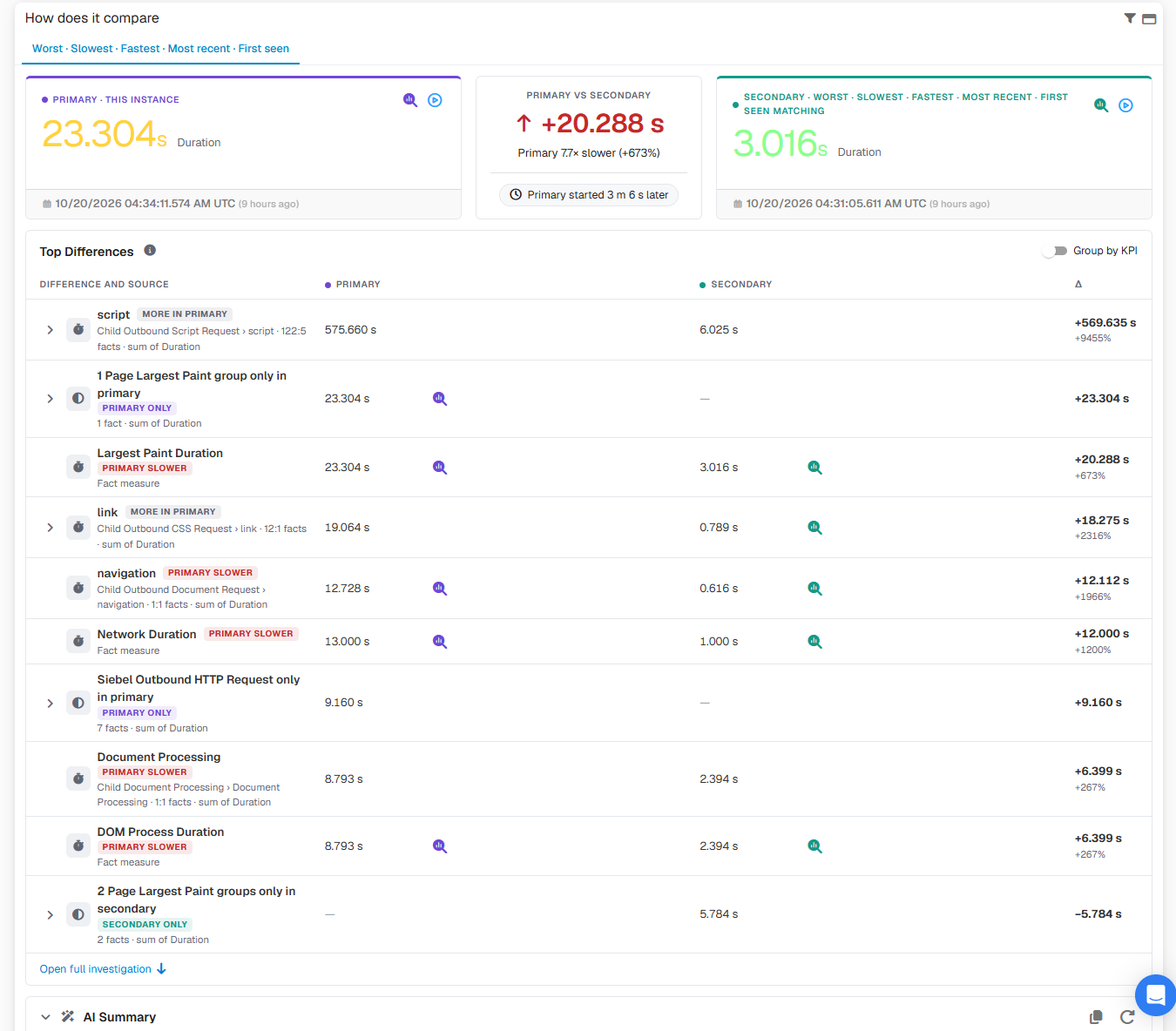Open primary analysis icon for Network Duration
This screenshot has height=1031, width=1176.
tap(440, 642)
